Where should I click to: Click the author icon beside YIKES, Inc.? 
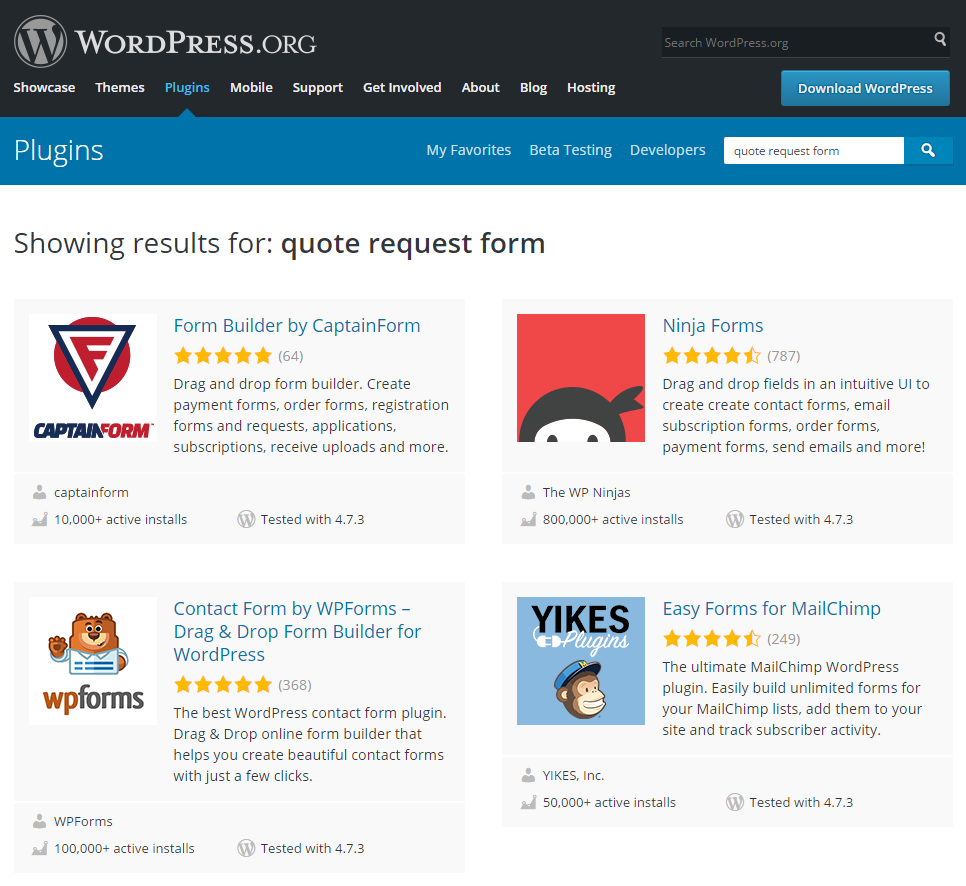(528, 775)
